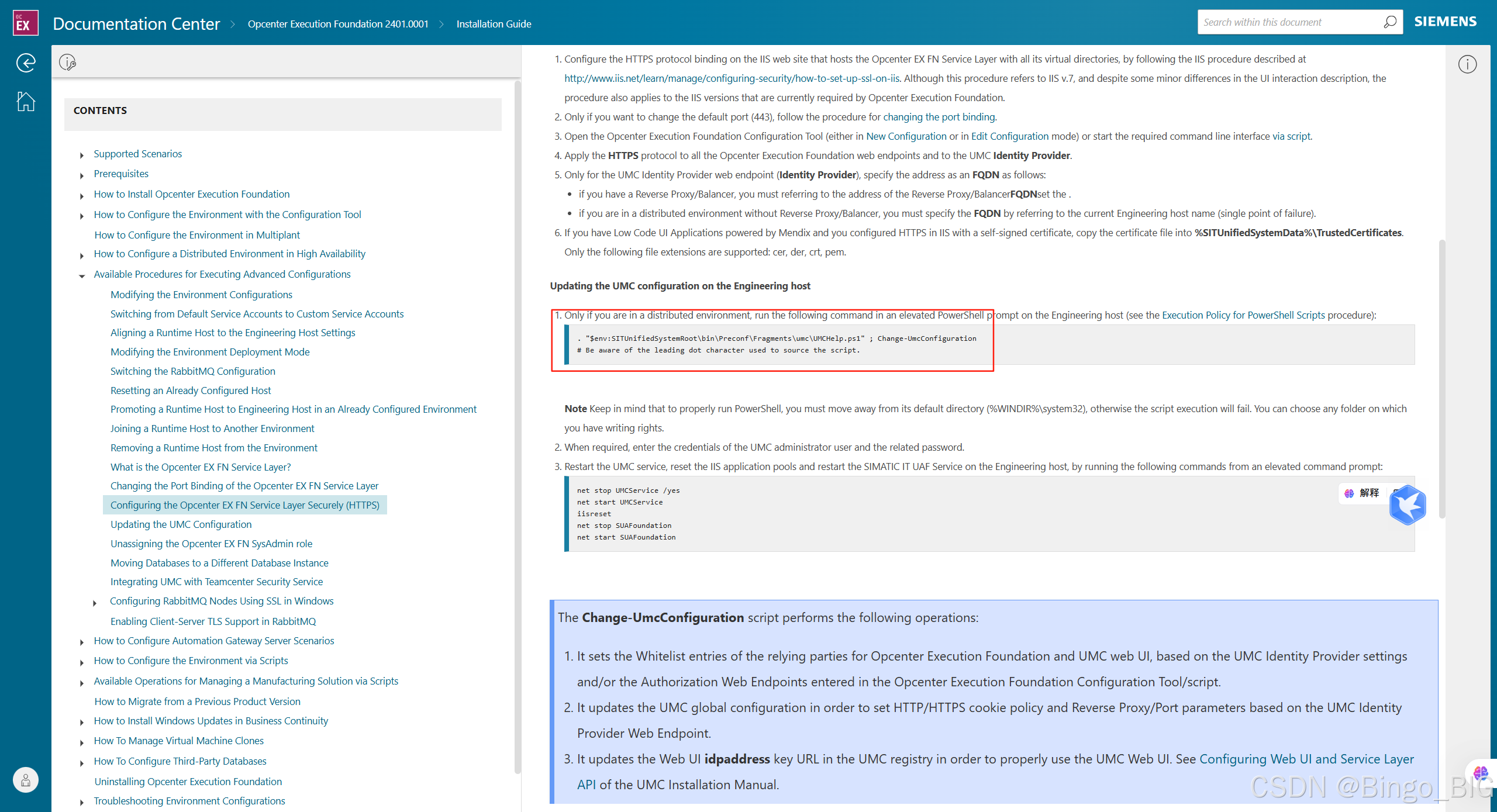1497x812 pixels.
Task: Follow the iis.net SSL setup hyperlink
Action: click(x=732, y=78)
